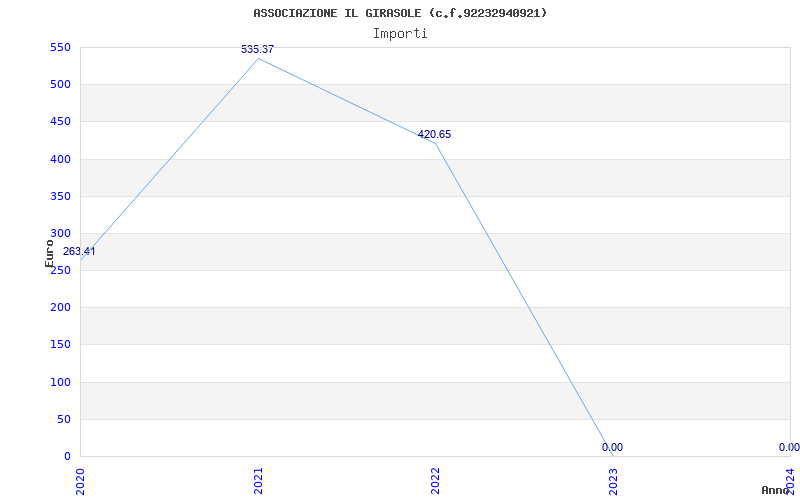Click the 2024 x-axis label
Screen dimensions: 800x500
pyautogui.click(x=790, y=482)
